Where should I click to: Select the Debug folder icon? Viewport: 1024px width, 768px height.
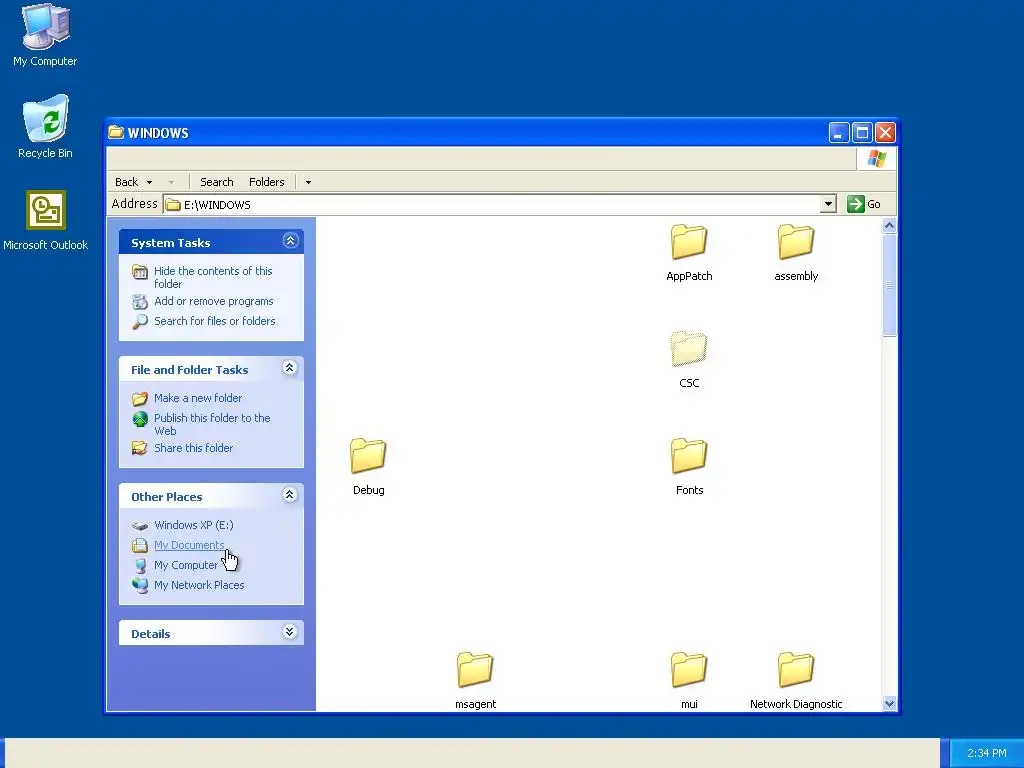click(x=368, y=456)
